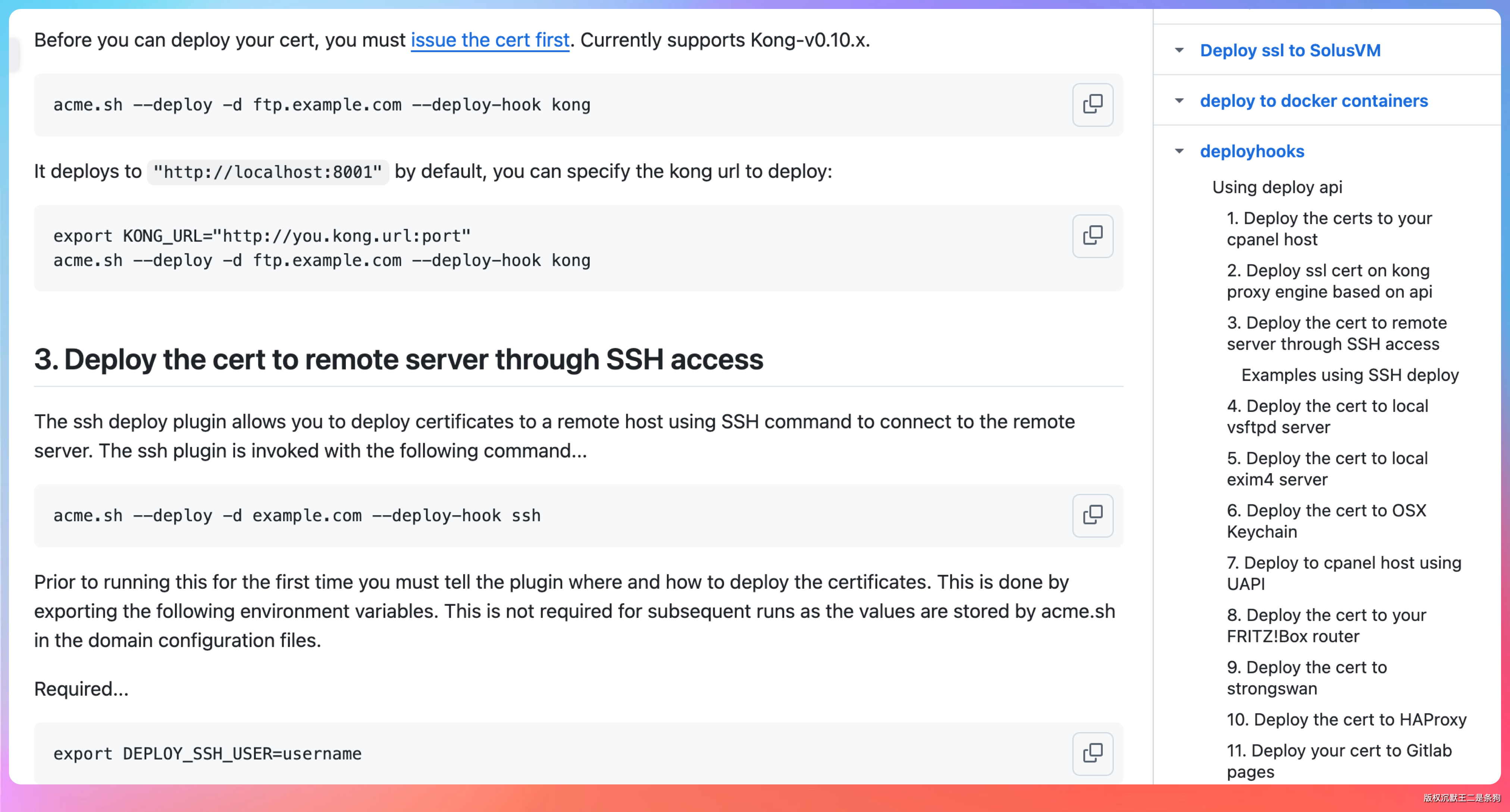The image size is (1510, 812).
Task: Copy the ssh deploy-hook command
Action: point(1092,516)
